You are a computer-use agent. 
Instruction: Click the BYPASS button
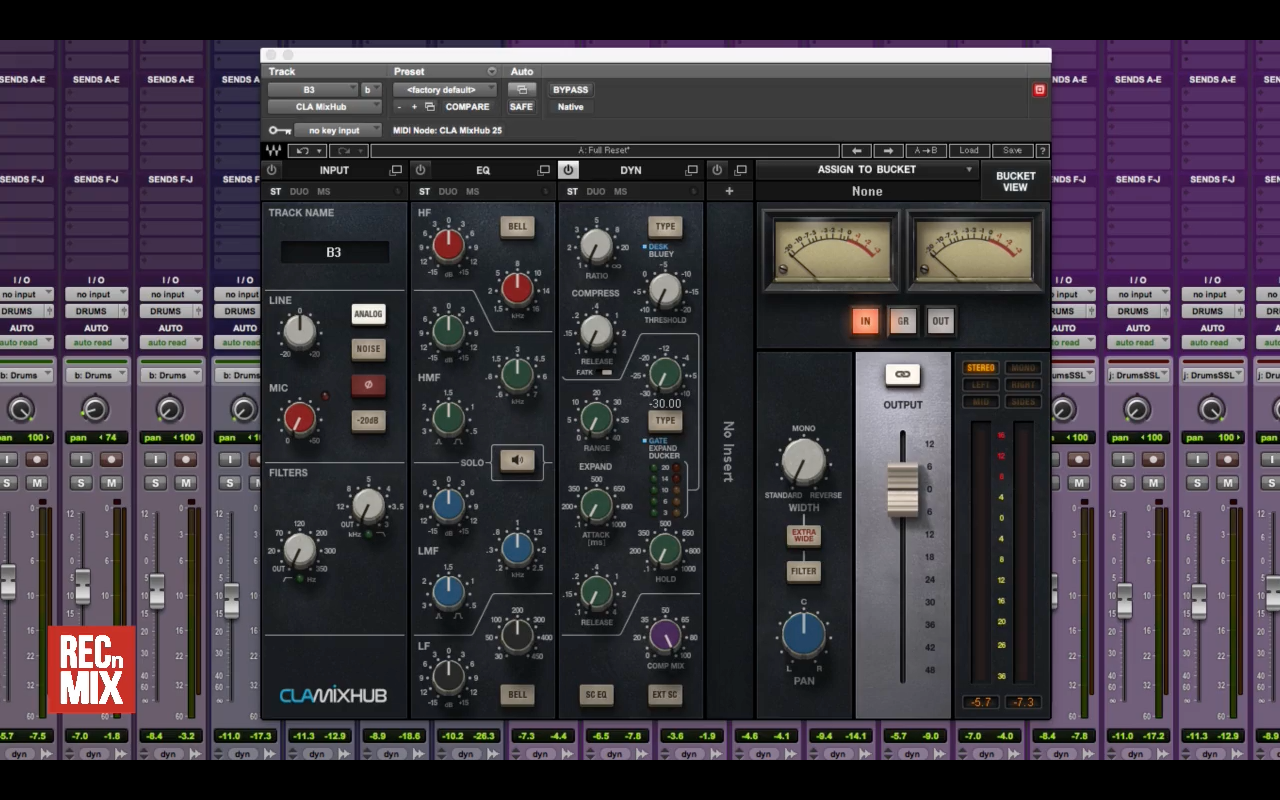pos(570,90)
